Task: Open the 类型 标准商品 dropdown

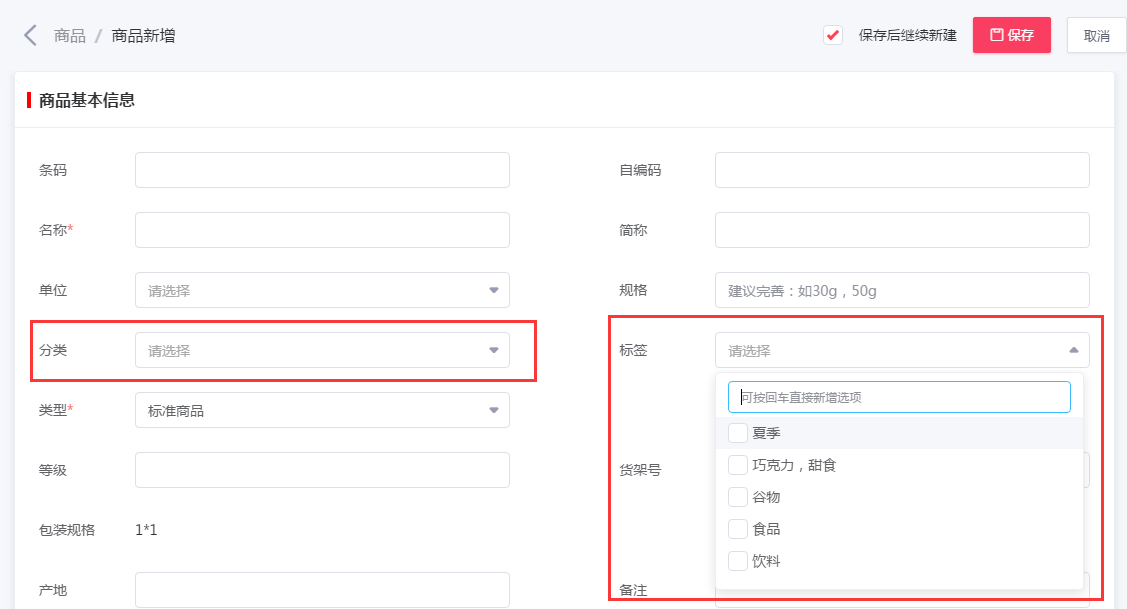Action: click(322, 410)
